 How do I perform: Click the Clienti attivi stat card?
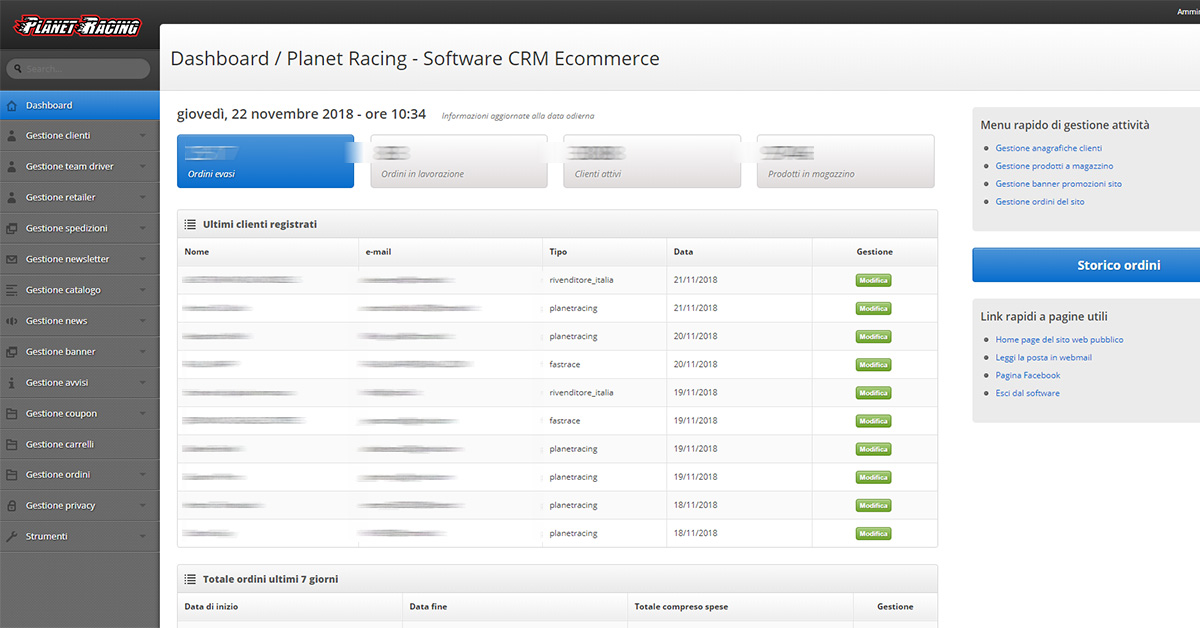click(x=652, y=161)
